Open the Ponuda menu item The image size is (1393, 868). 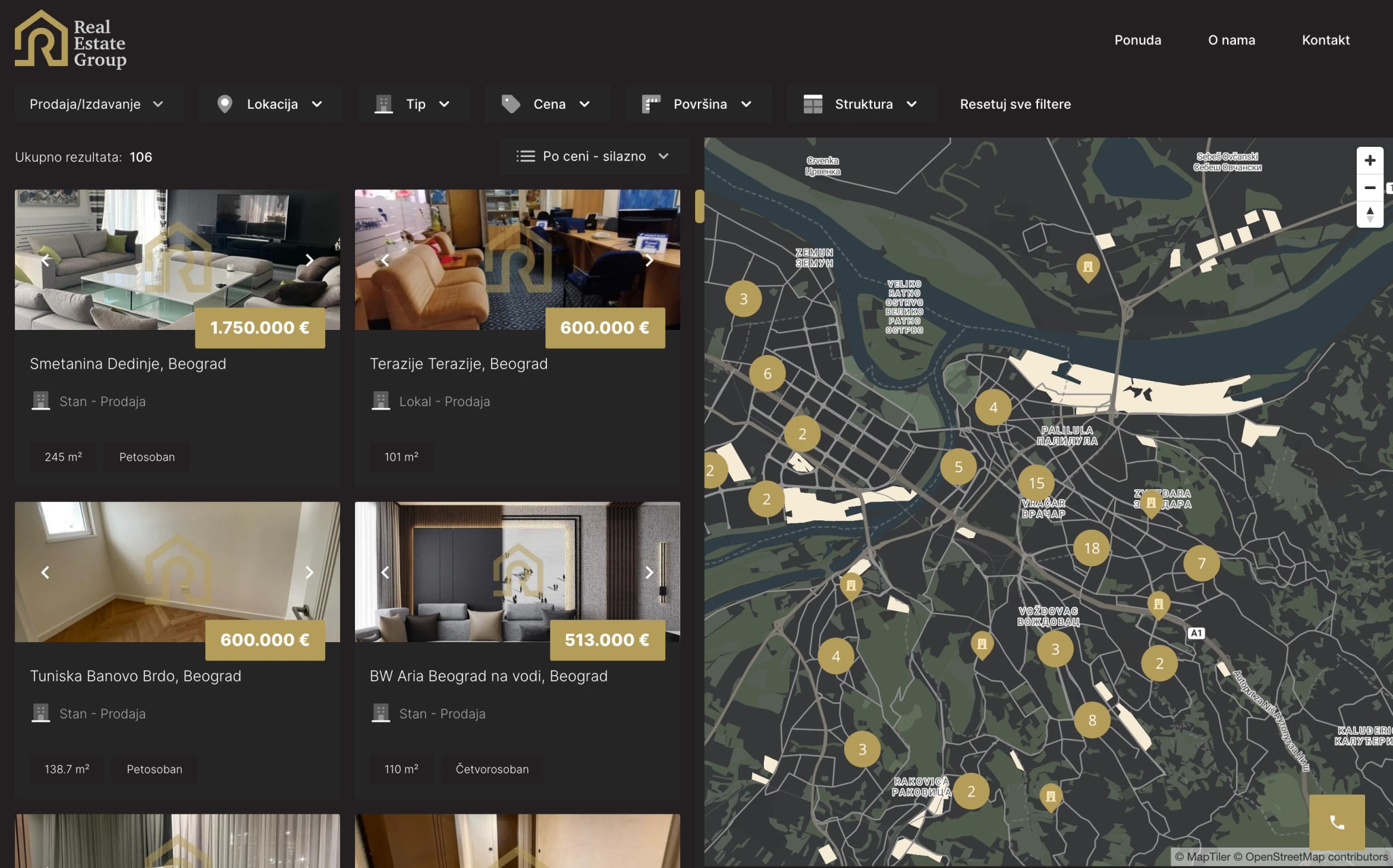coord(1137,40)
